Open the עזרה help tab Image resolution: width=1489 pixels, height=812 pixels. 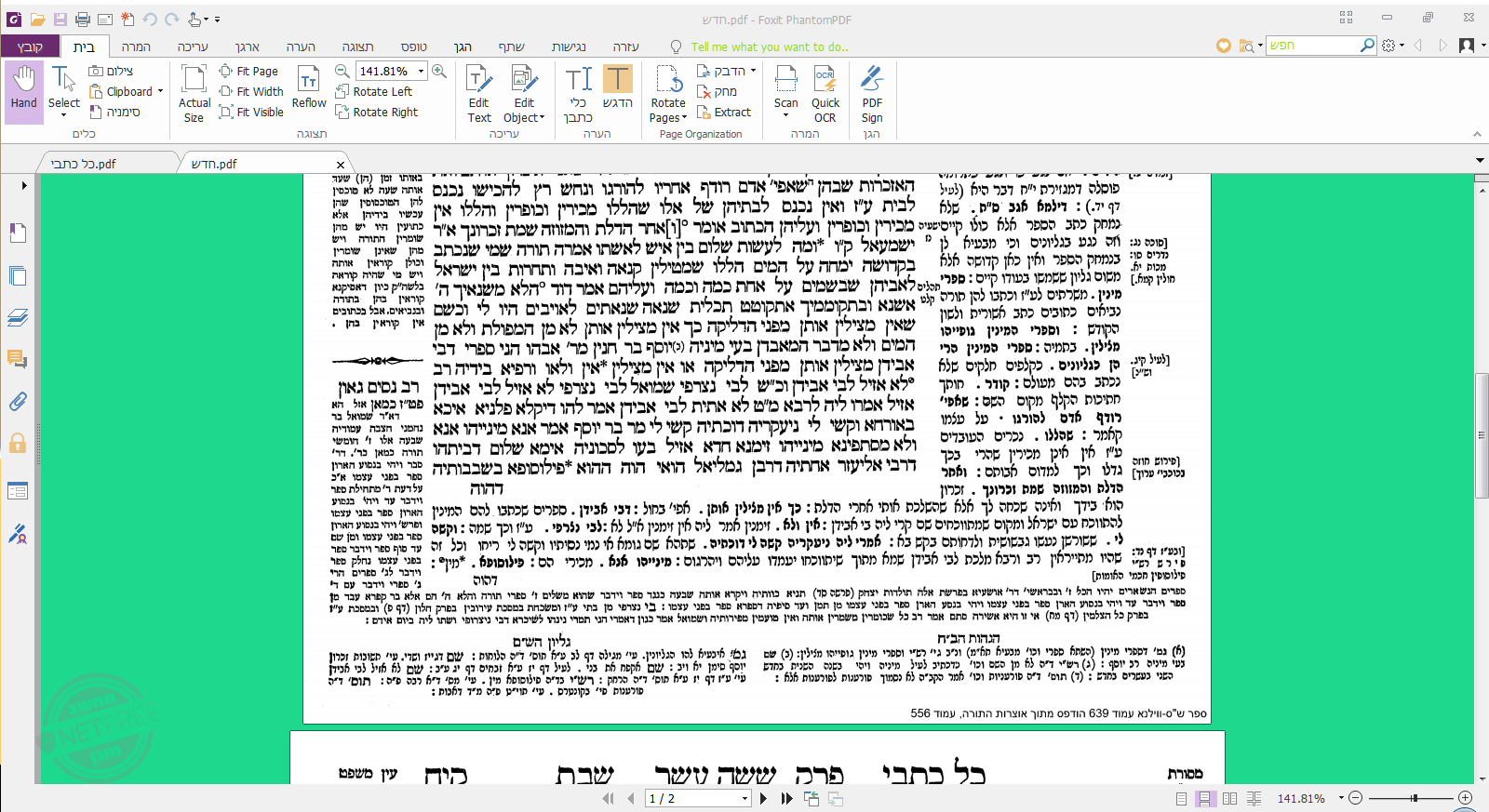[x=626, y=47]
